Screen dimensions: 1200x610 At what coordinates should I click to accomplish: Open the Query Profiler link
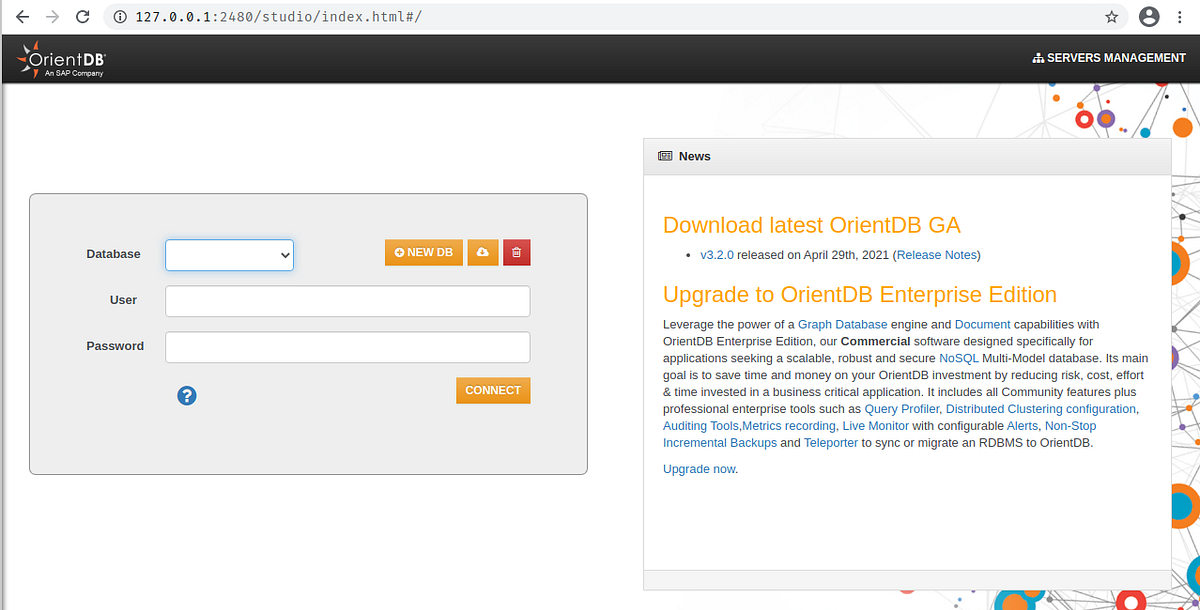point(902,409)
